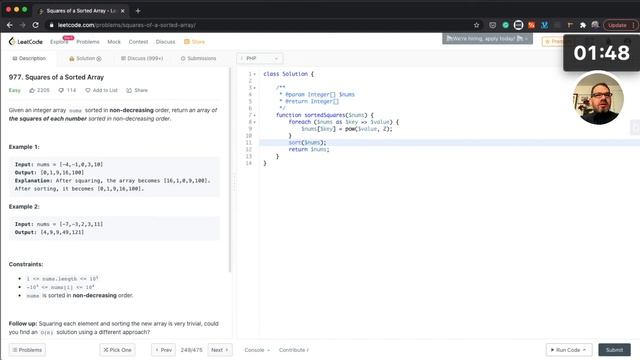640x360 pixels.
Task: Go back with the browser back arrow
Action: coord(9,25)
